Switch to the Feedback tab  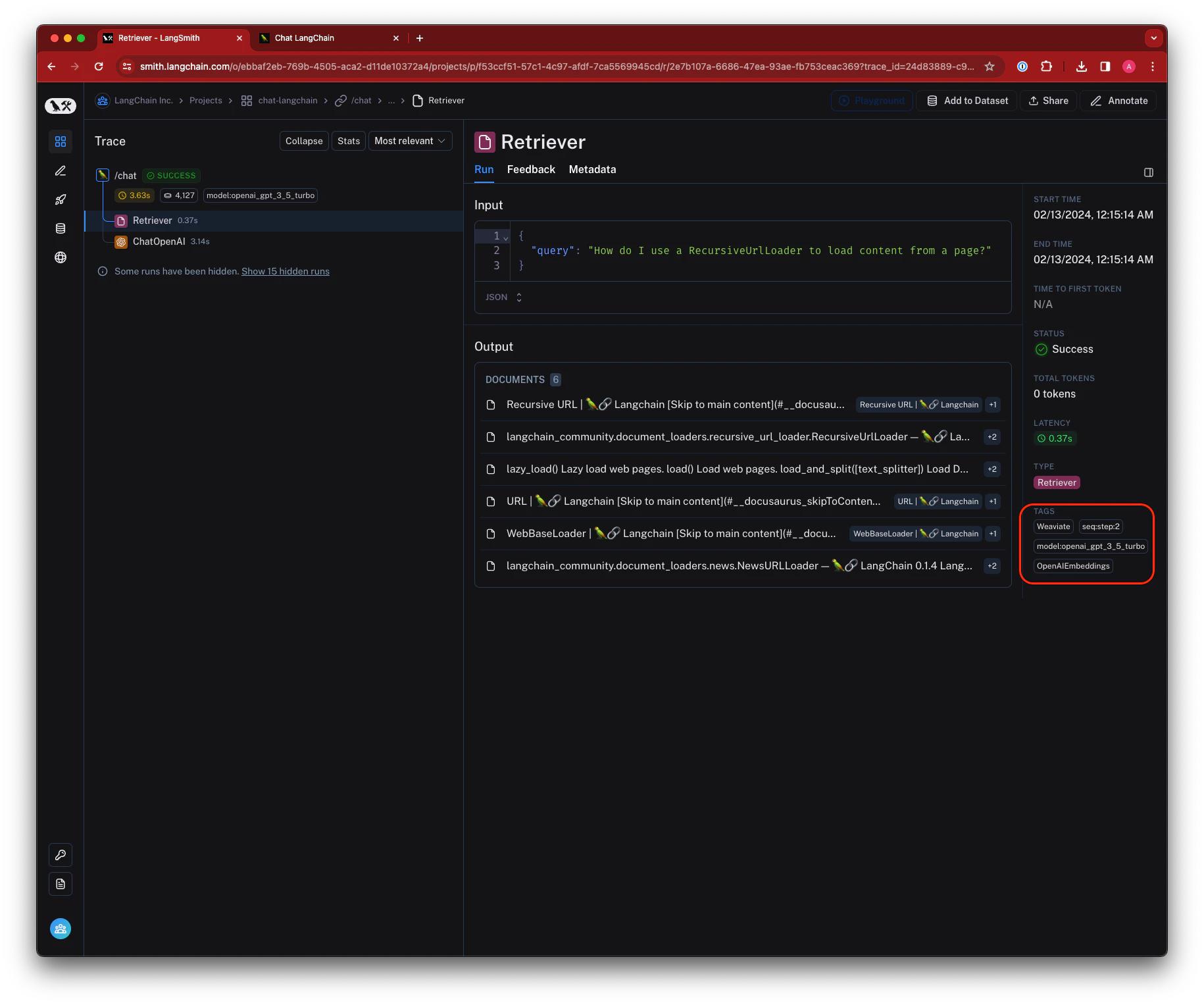(x=531, y=170)
